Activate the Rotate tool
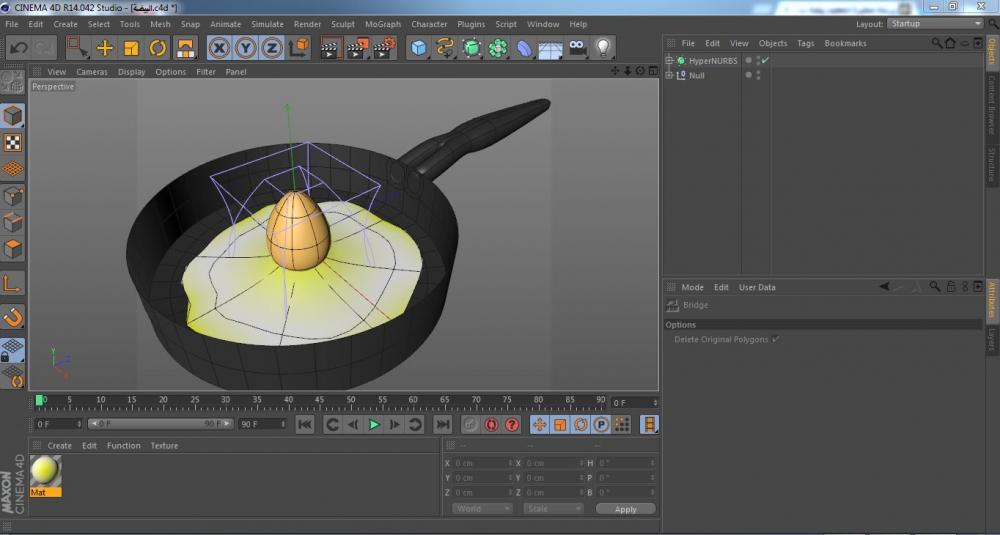The width and height of the screenshot is (1000, 535). coord(158,48)
